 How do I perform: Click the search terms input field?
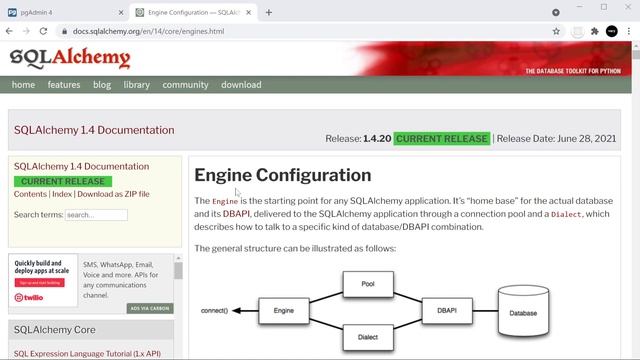pos(96,215)
